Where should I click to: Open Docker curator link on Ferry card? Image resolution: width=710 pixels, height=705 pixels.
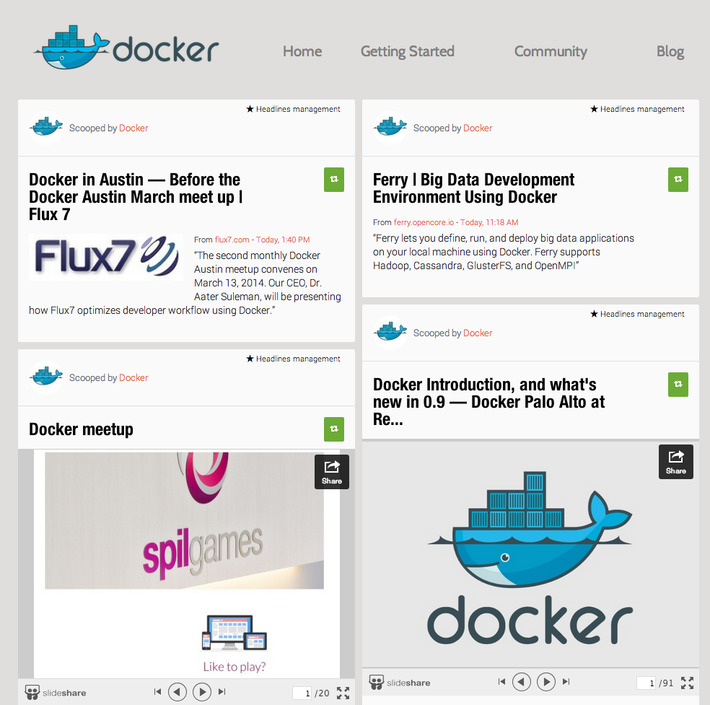(x=477, y=128)
